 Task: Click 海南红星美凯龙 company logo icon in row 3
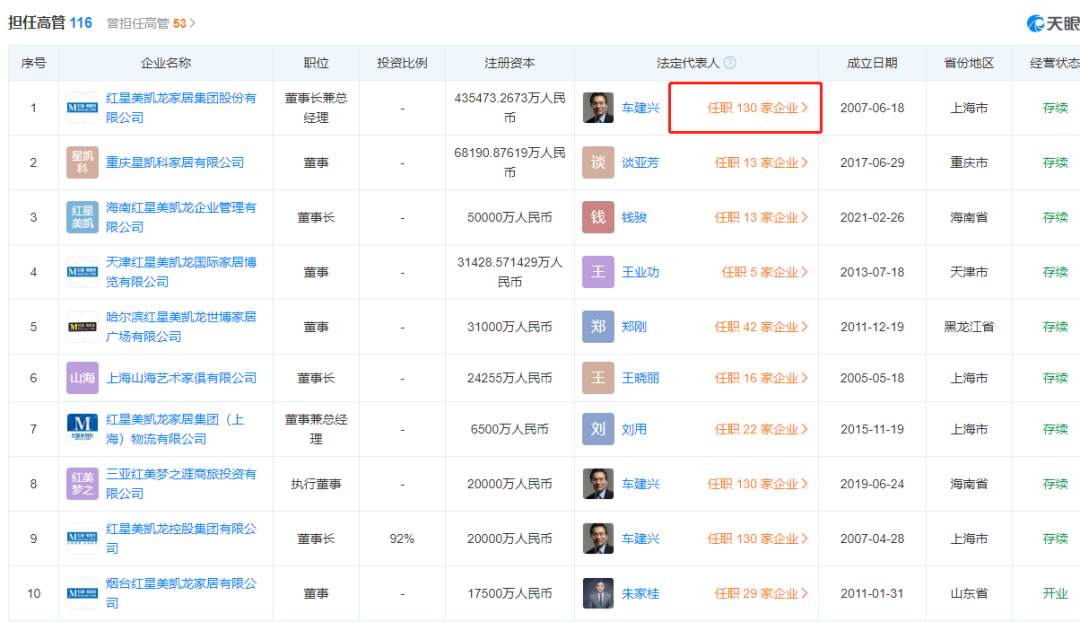coord(82,217)
